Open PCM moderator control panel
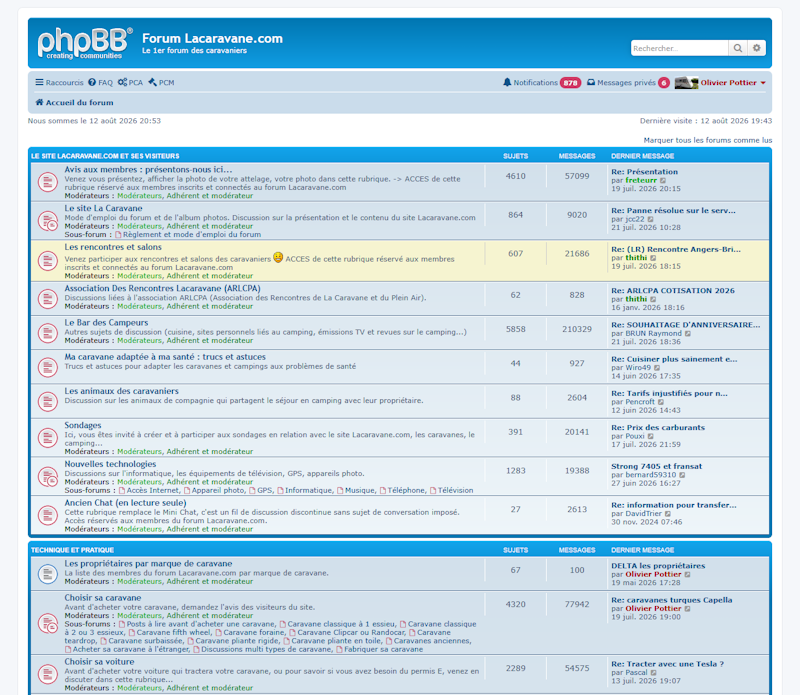Image resolution: width=800 pixels, height=695 pixels. pos(161,83)
